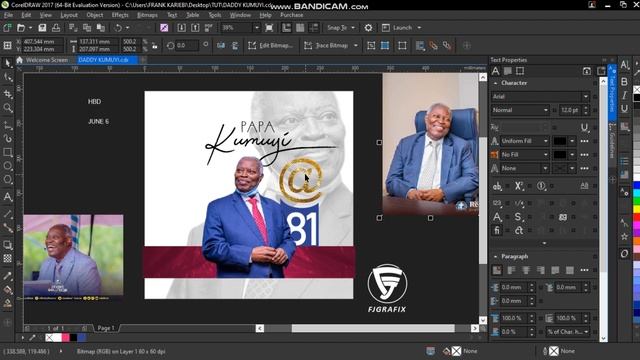Screen dimensions: 640x360
Task: Toggle Show Grid in the toolbar
Action: coord(300,28)
